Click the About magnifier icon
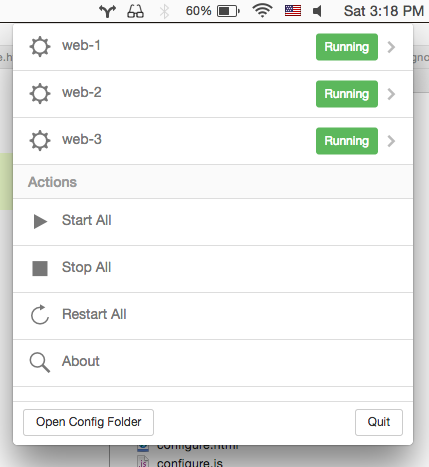The height and width of the screenshot is (467, 429). click(x=40, y=362)
